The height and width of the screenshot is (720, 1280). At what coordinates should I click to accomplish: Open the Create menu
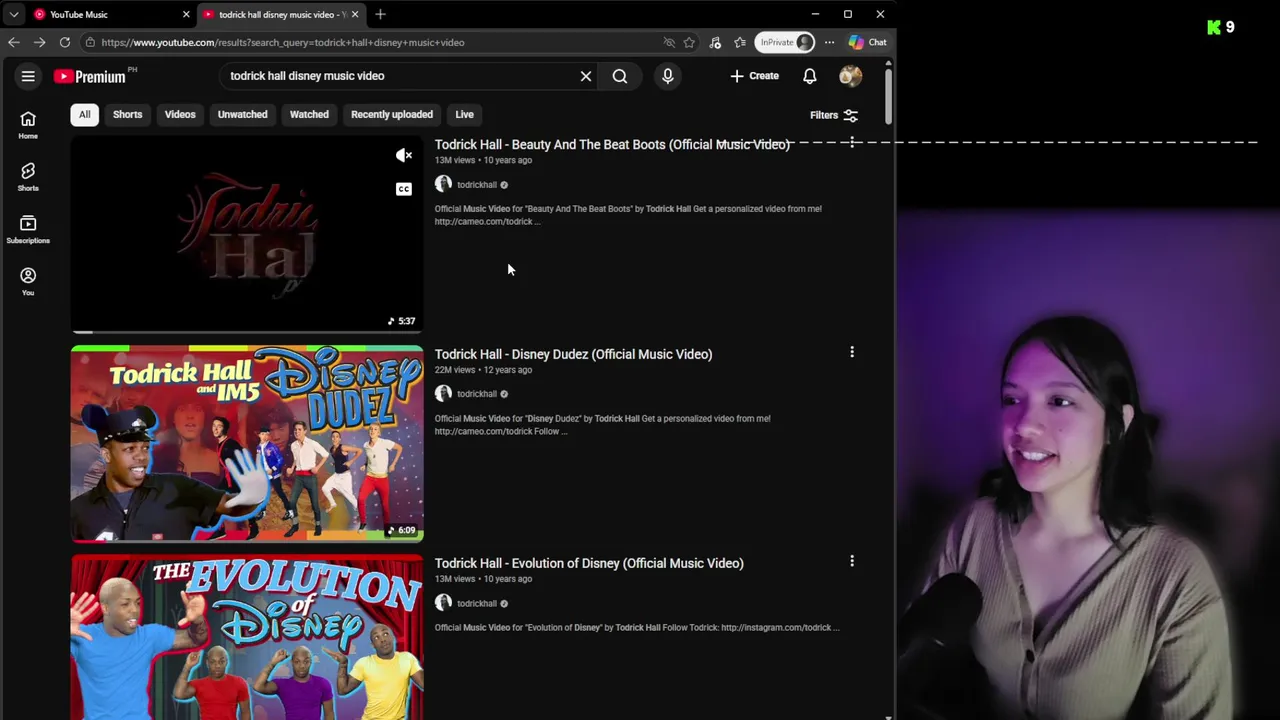click(754, 76)
